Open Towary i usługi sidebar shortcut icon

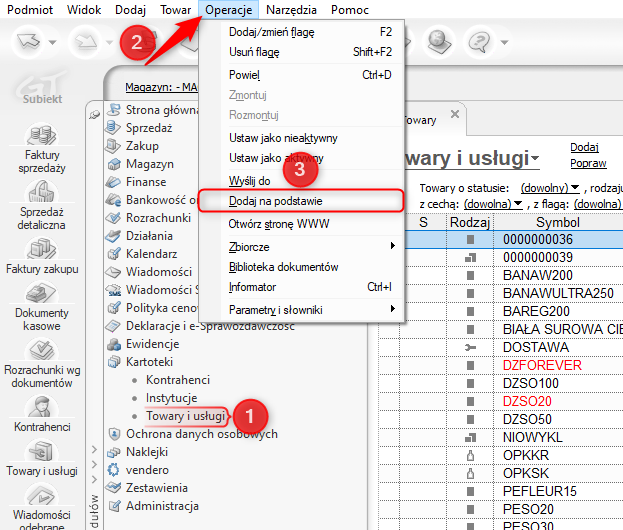point(42,451)
